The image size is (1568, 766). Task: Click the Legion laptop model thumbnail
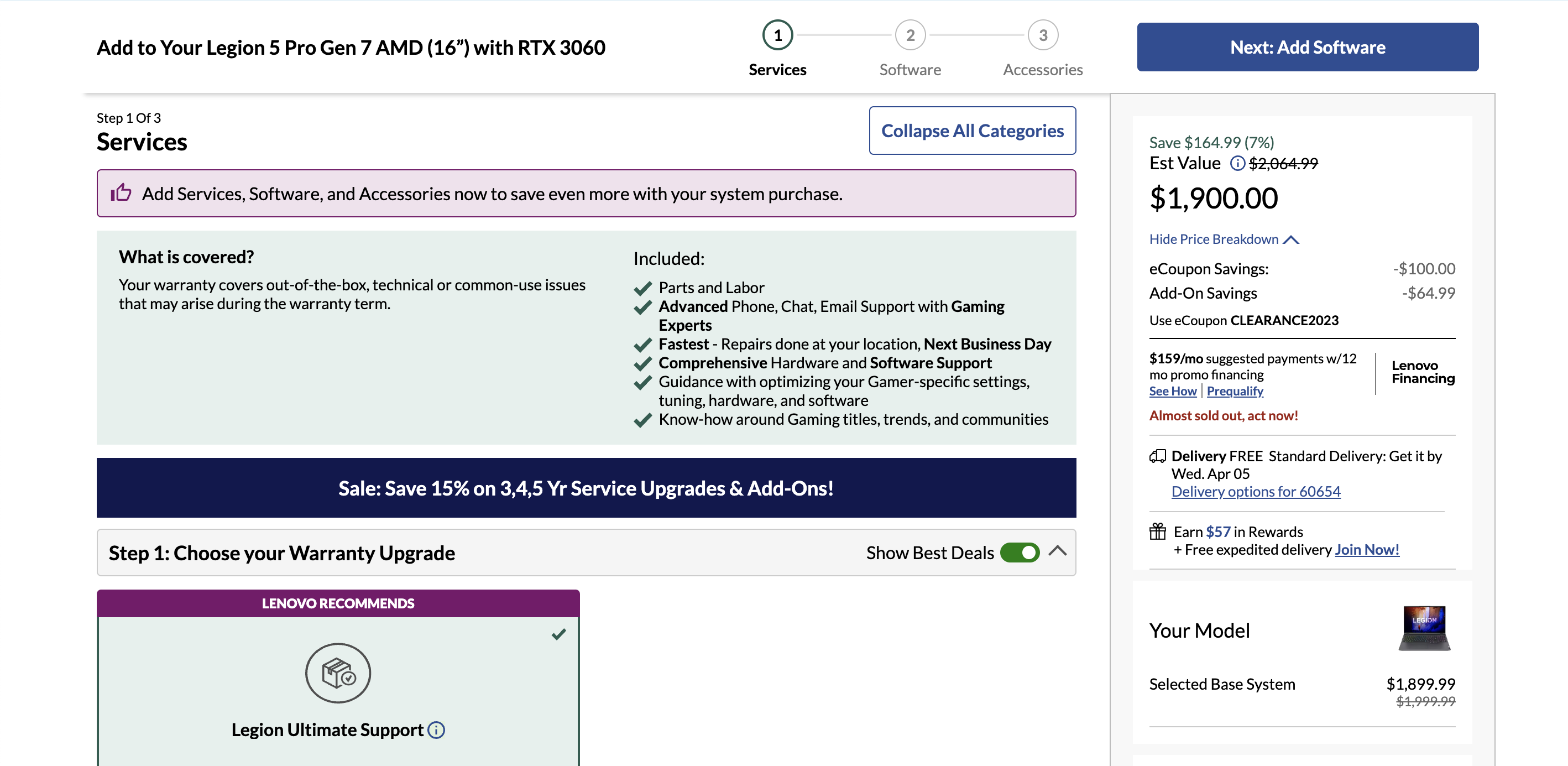[x=1424, y=628]
